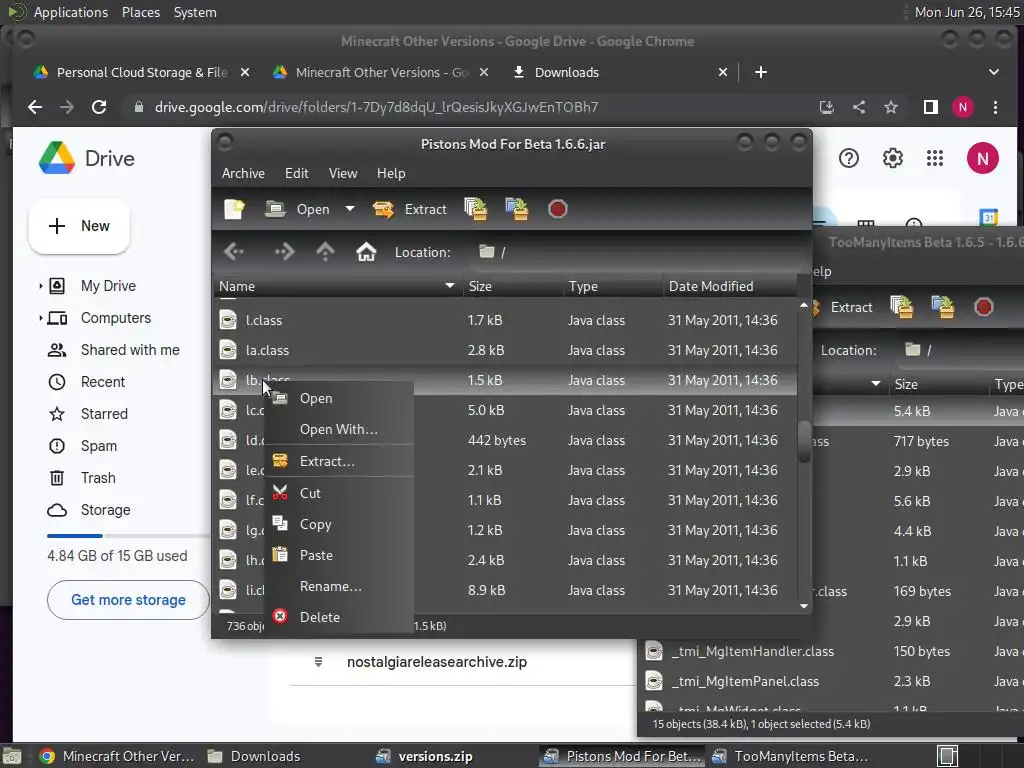Click the Open folder icon in Pistons Mod toolbar
Viewport: 1024px width, 768px height.
[x=275, y=209]
